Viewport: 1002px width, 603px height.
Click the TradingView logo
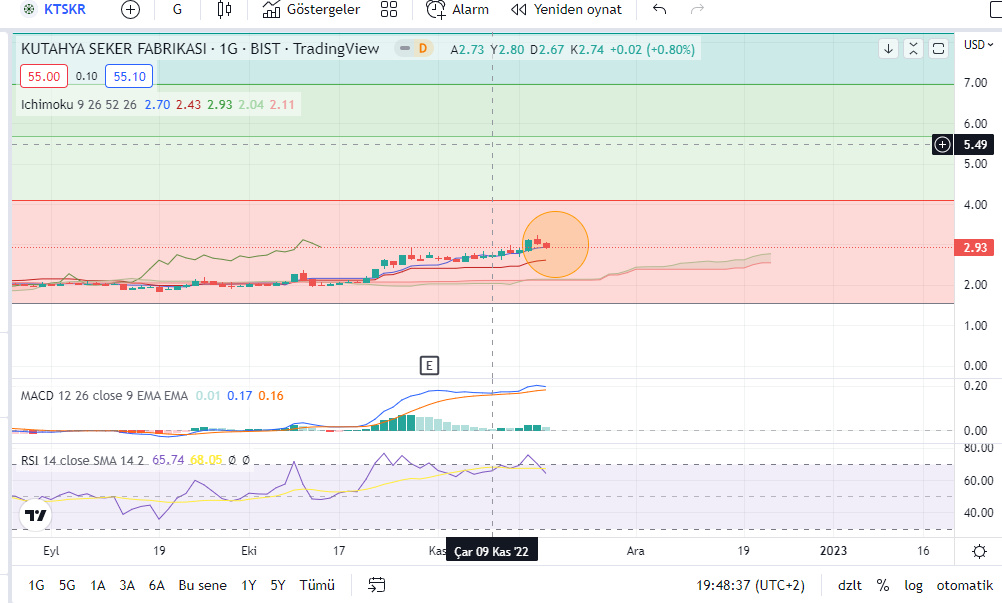click(35, 515)
